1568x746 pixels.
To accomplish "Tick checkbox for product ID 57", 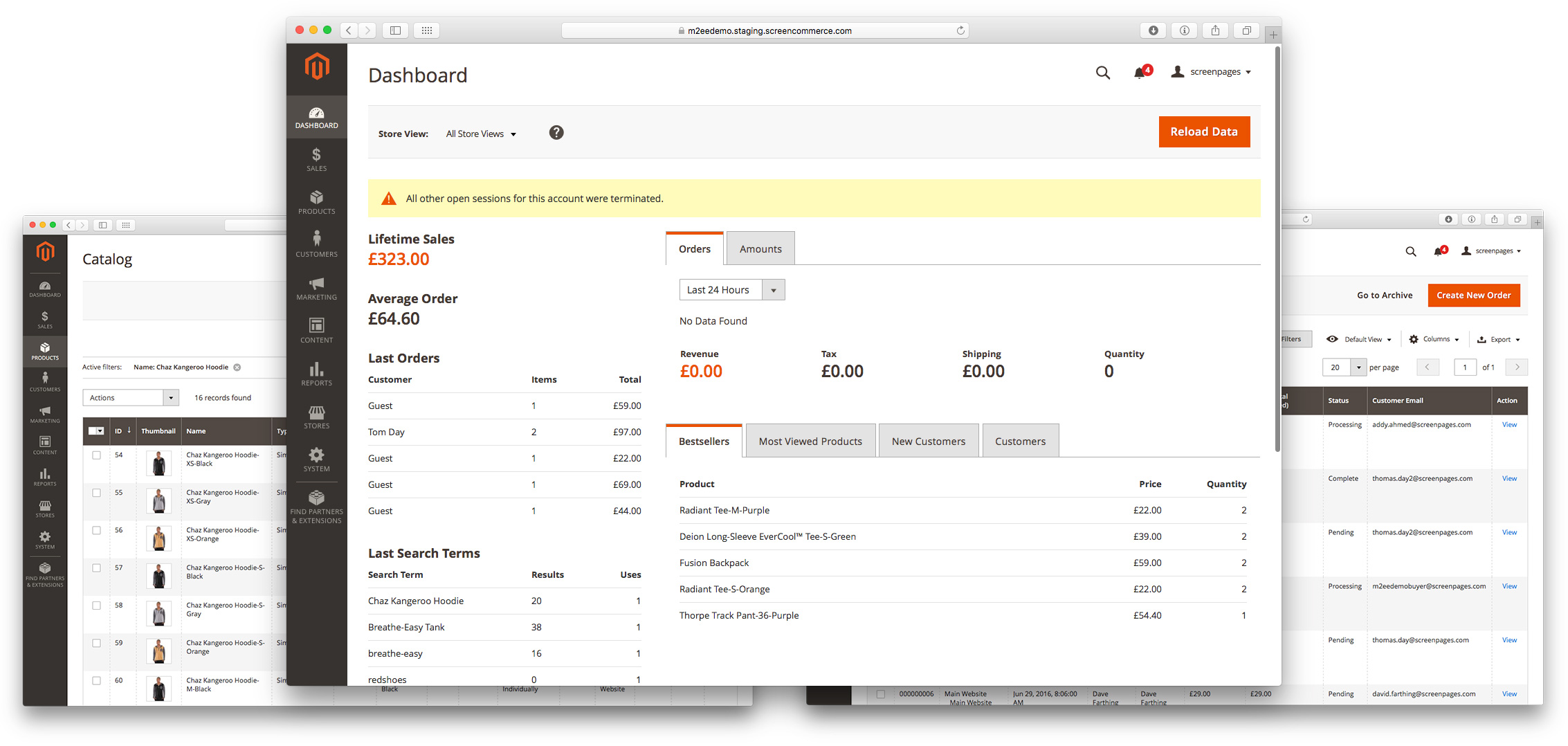I will (x=97, y=567).
